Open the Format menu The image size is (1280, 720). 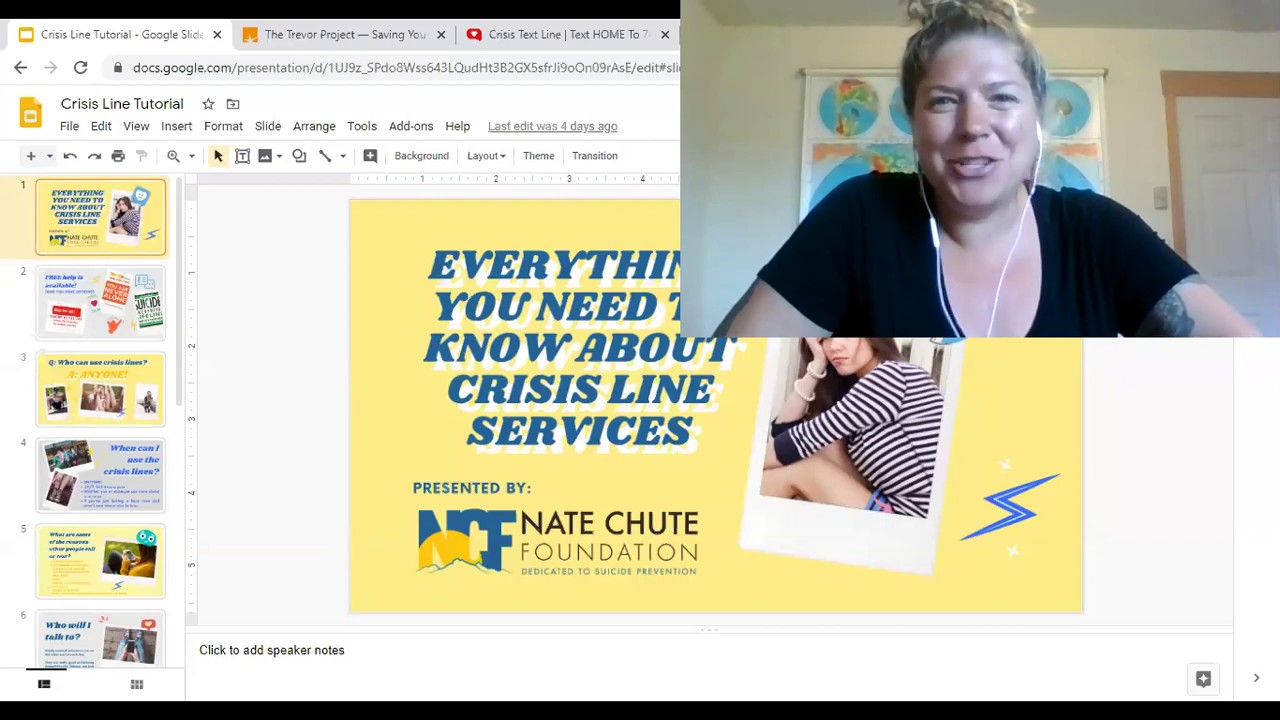[223, 126]
